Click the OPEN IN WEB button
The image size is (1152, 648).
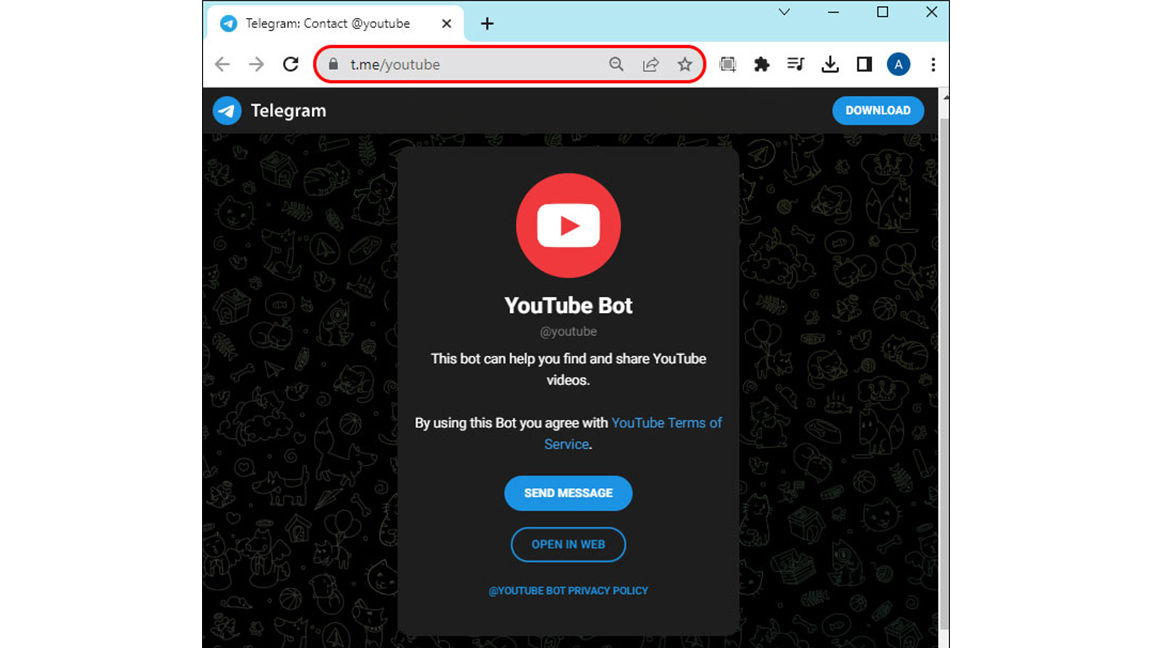[568, 544]
